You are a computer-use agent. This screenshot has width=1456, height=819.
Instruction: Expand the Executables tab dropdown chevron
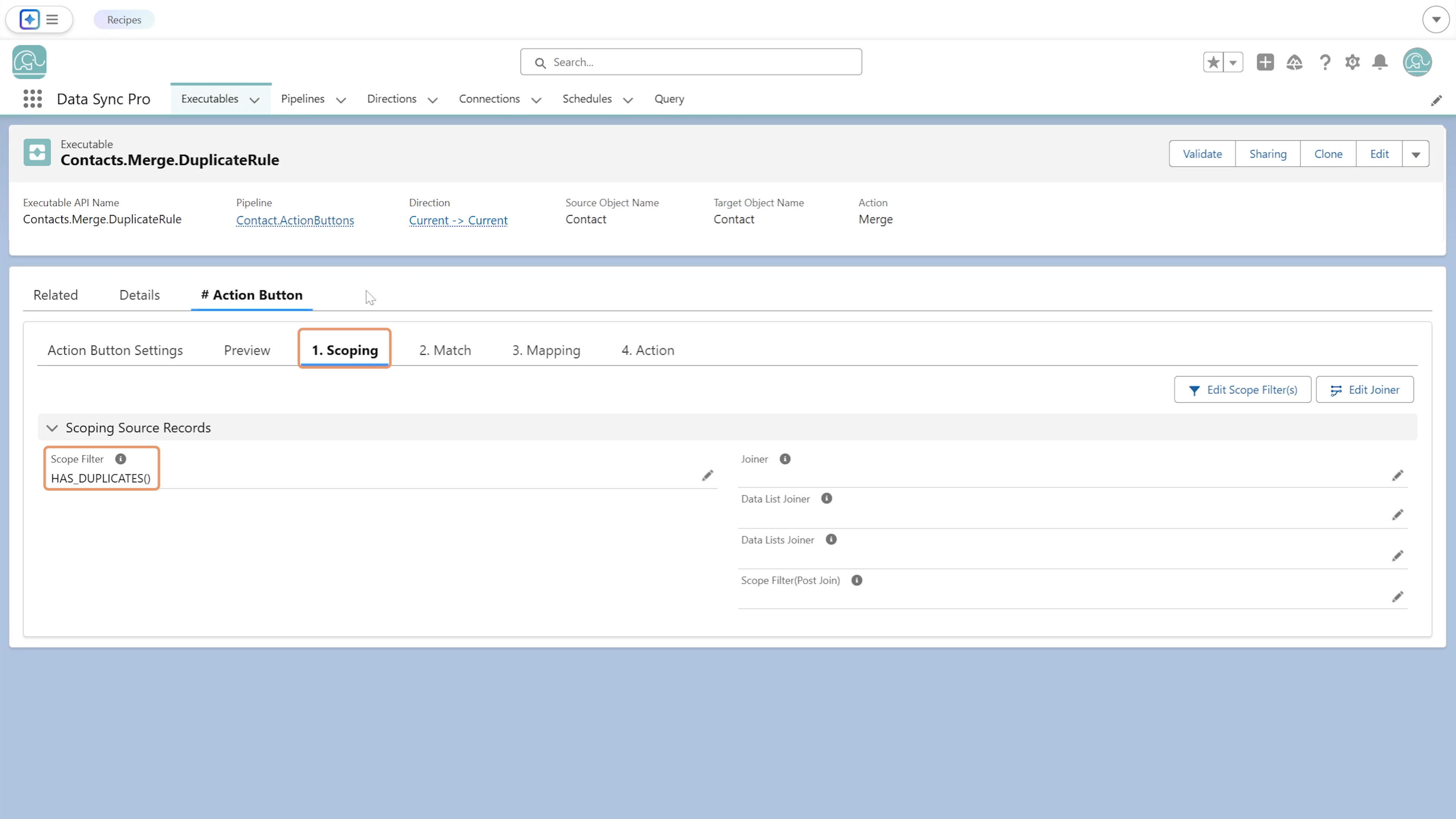pos(254,100)
